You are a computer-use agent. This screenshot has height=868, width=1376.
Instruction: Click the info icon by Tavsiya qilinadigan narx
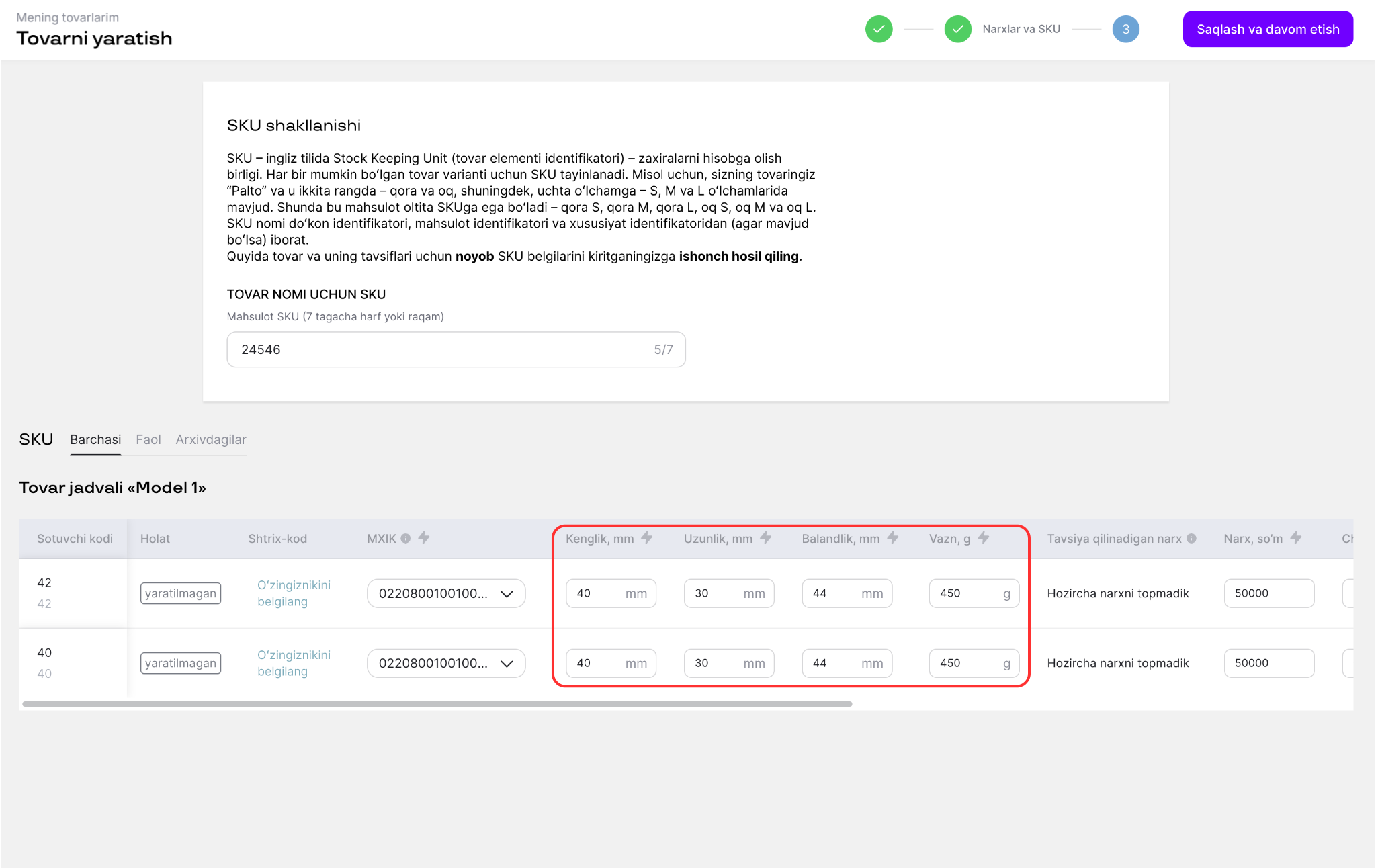(1191, 538)
